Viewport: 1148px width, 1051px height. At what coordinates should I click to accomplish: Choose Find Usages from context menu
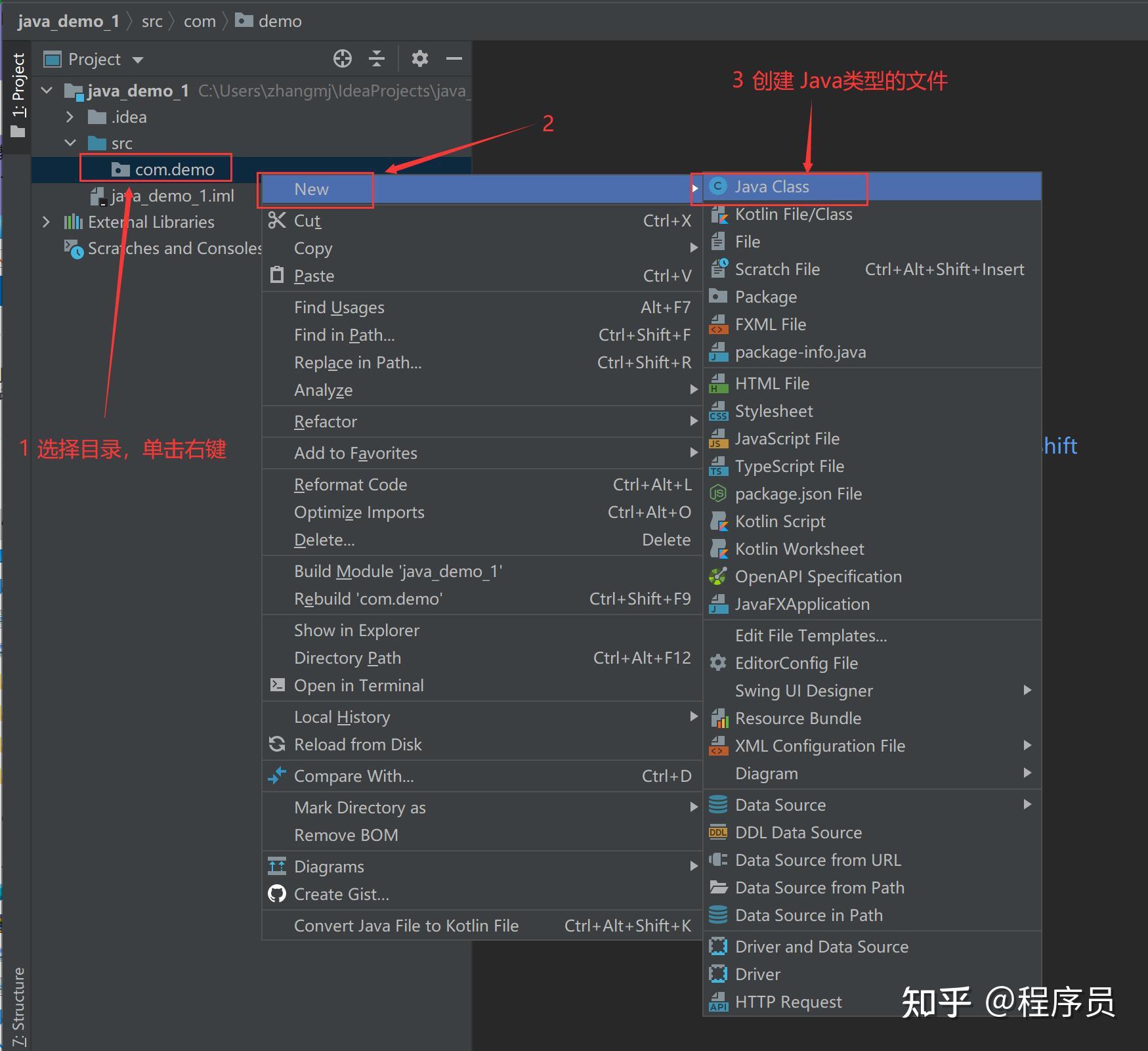[x=482, y=307]
